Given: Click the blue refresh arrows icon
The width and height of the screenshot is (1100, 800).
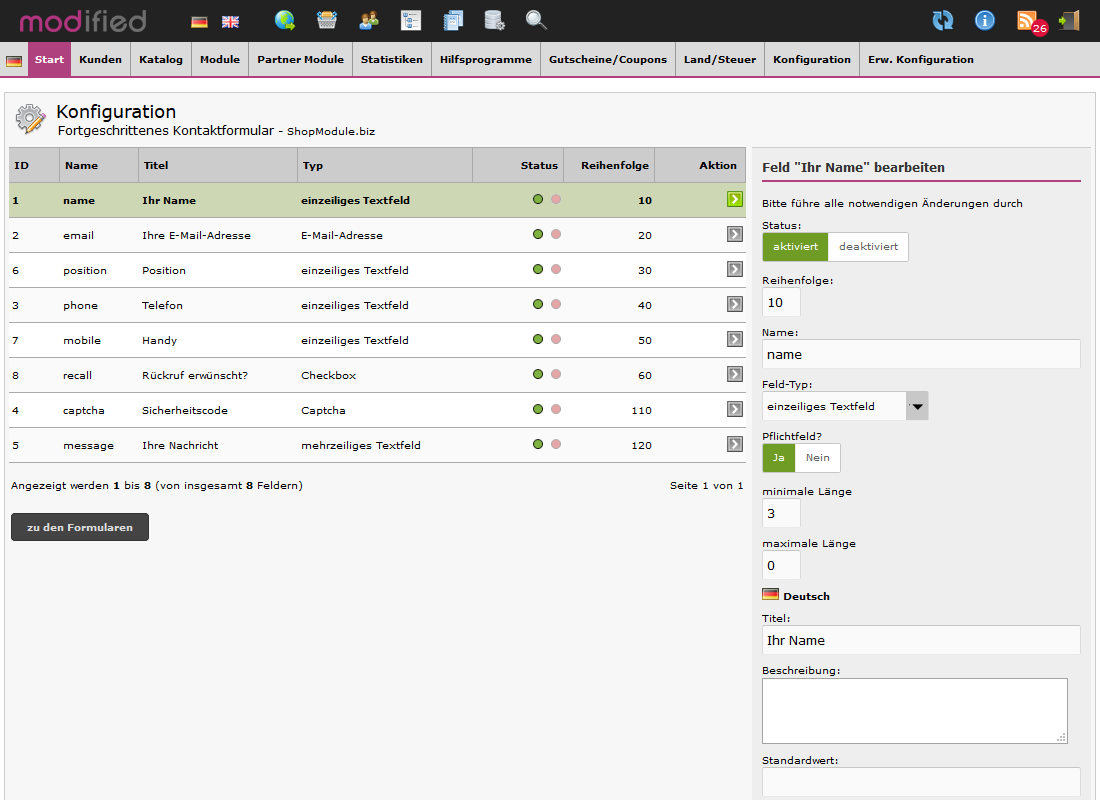Looking at the screenshot, I should coord(942,20).
